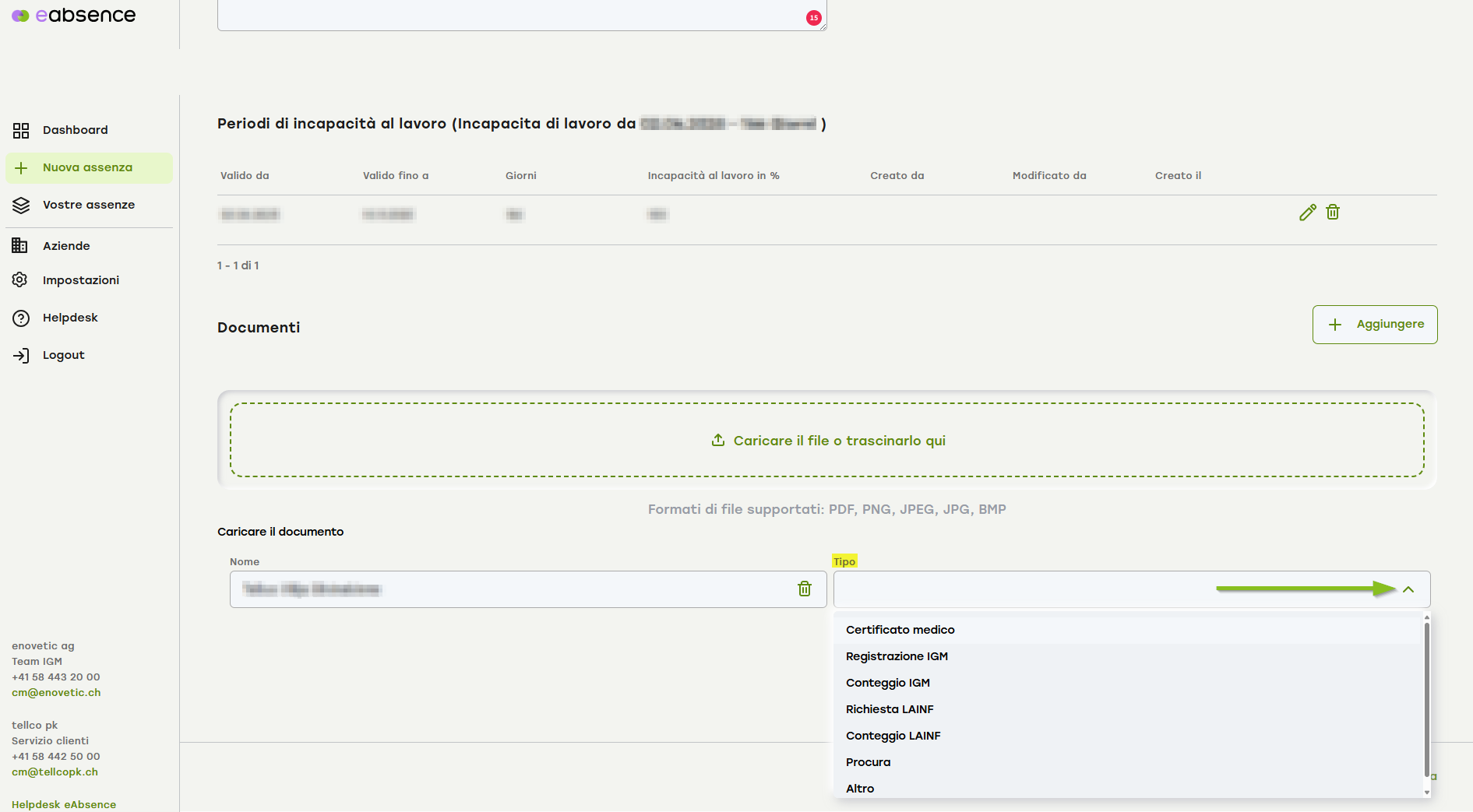The width and height of the screenshot is (1473, 812).
Task: Click the Logout arrow icon
Action: (21, 356)
